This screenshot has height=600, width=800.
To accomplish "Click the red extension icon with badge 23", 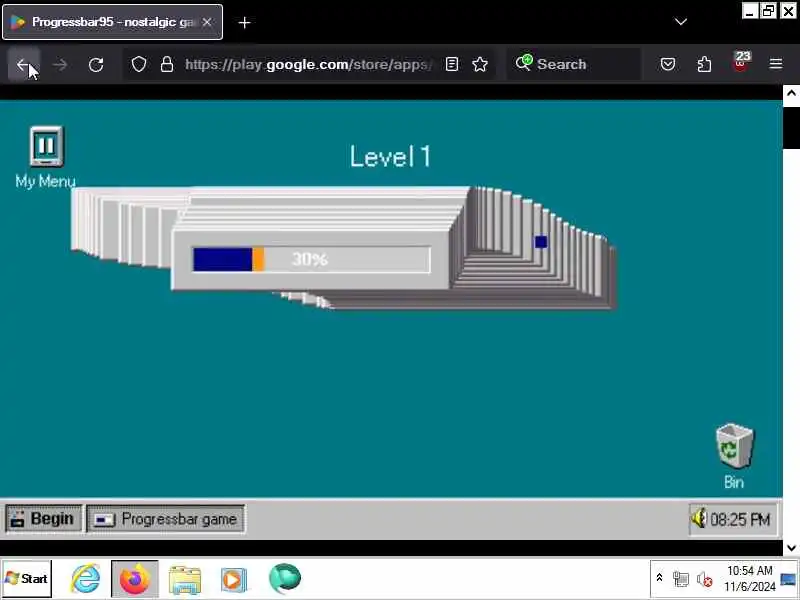I will [x=741, y=62].
